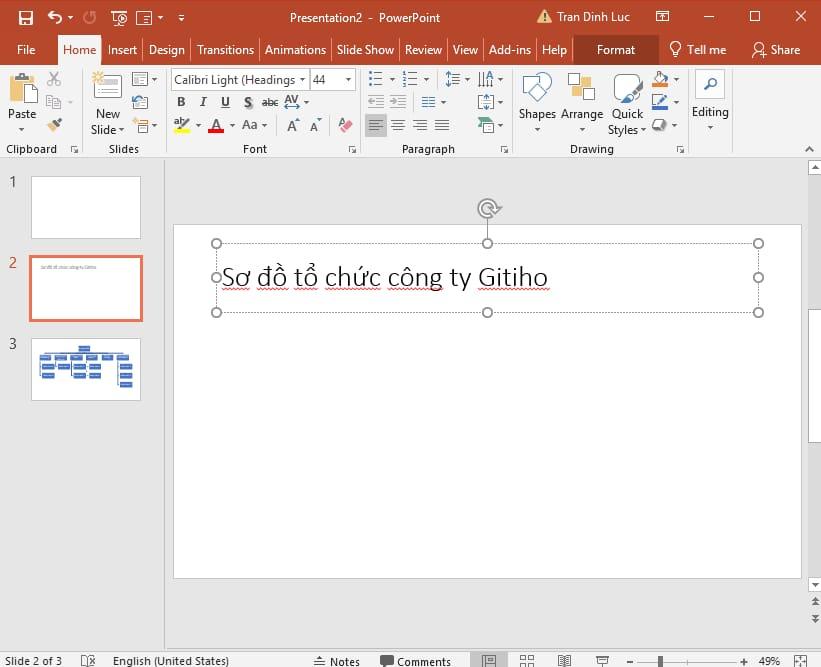The image size is (821, 667).
Task: Select the Italic formatting icon
Action: point(202,102)
